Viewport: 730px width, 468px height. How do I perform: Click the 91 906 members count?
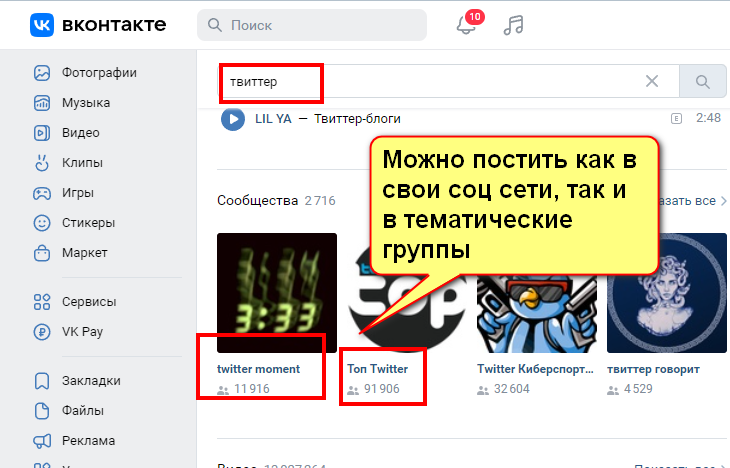click(382, 389)
